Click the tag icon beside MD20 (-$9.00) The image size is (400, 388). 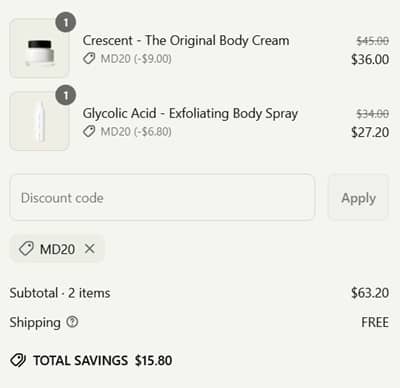click(x=89, y=59)
